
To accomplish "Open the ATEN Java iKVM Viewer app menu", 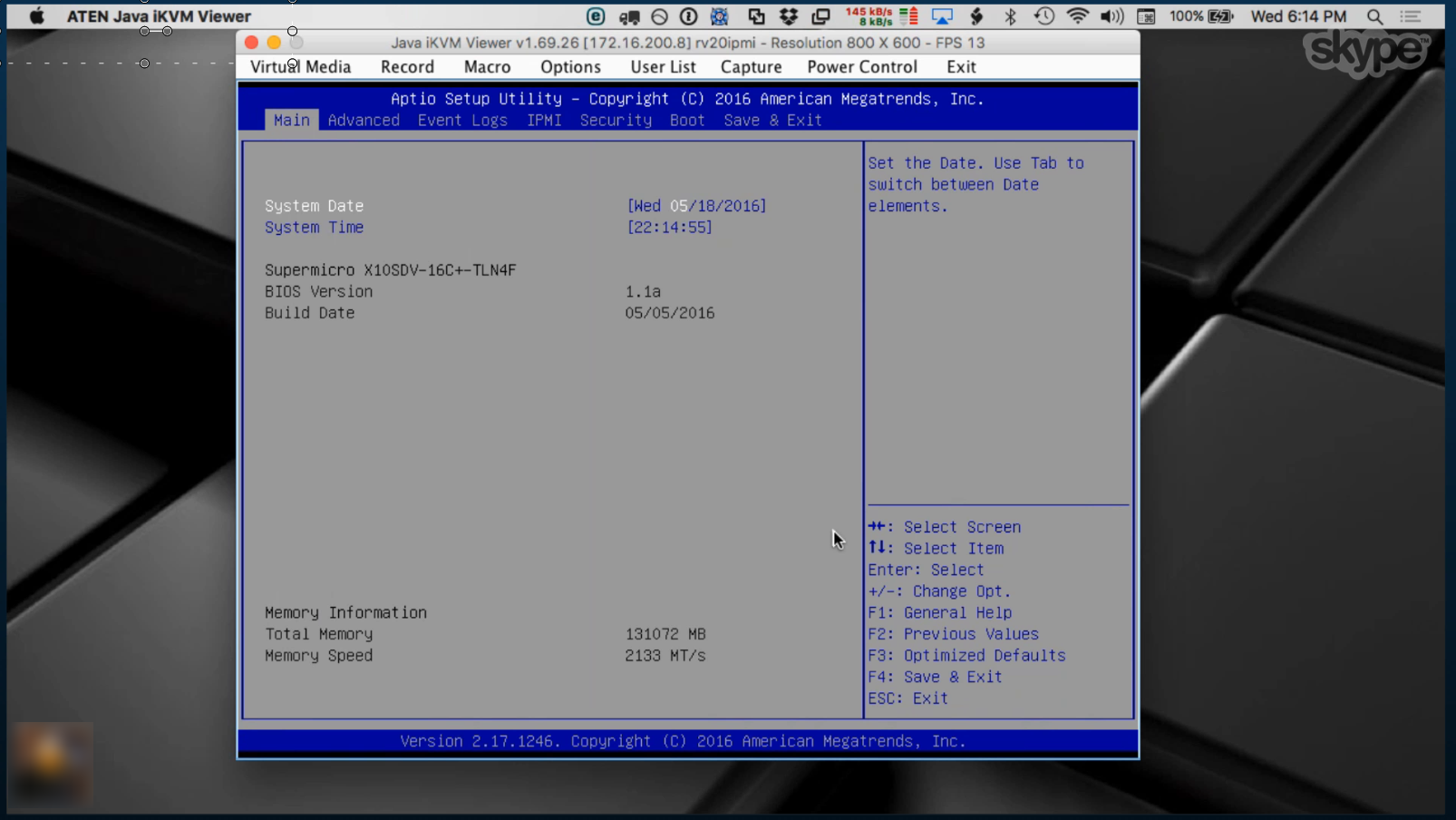I will (159, 16).
